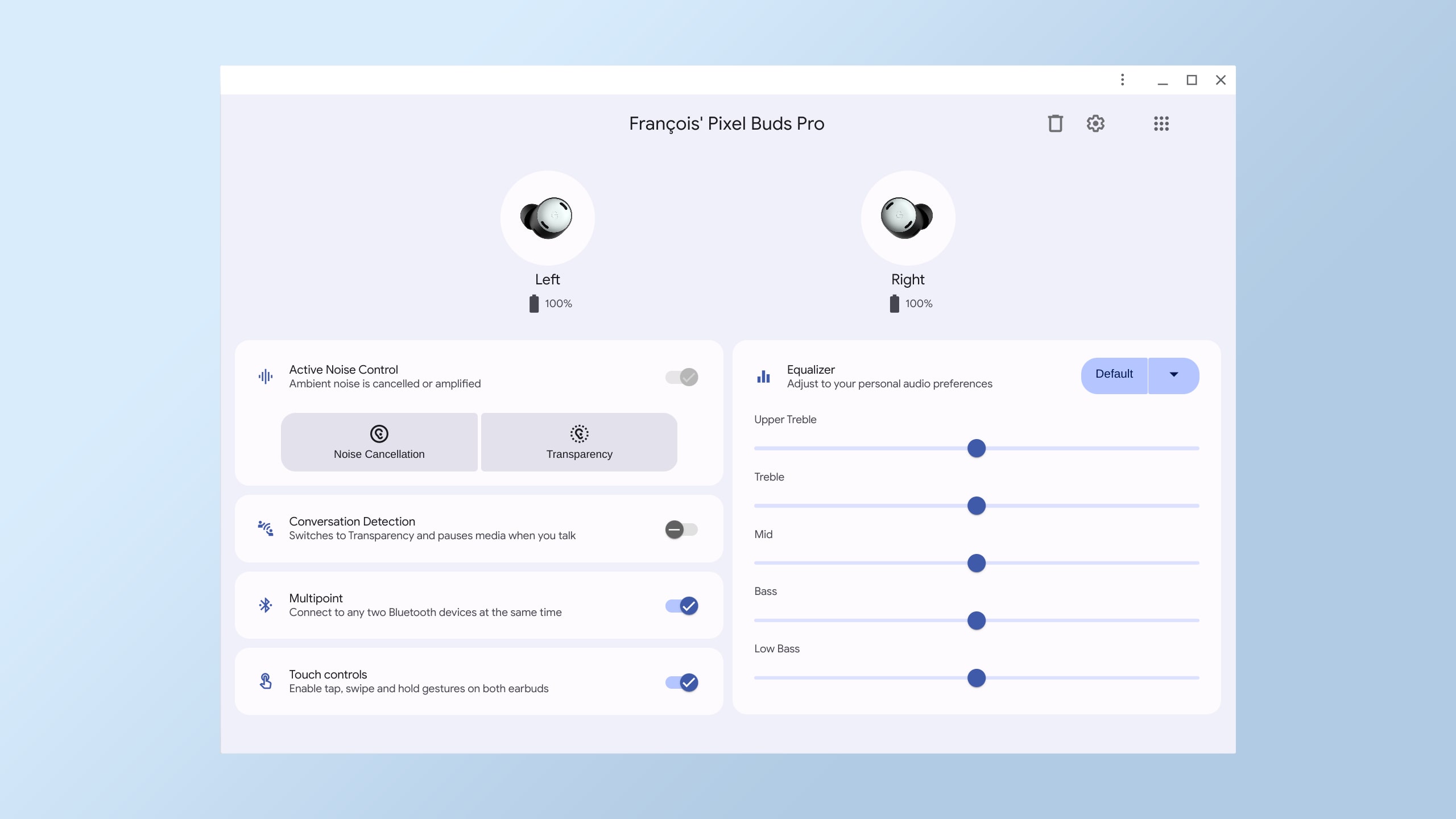The image size is (1456, 819).
Task: Click the Equalizer bar chart icon
Action: (764, 376)
